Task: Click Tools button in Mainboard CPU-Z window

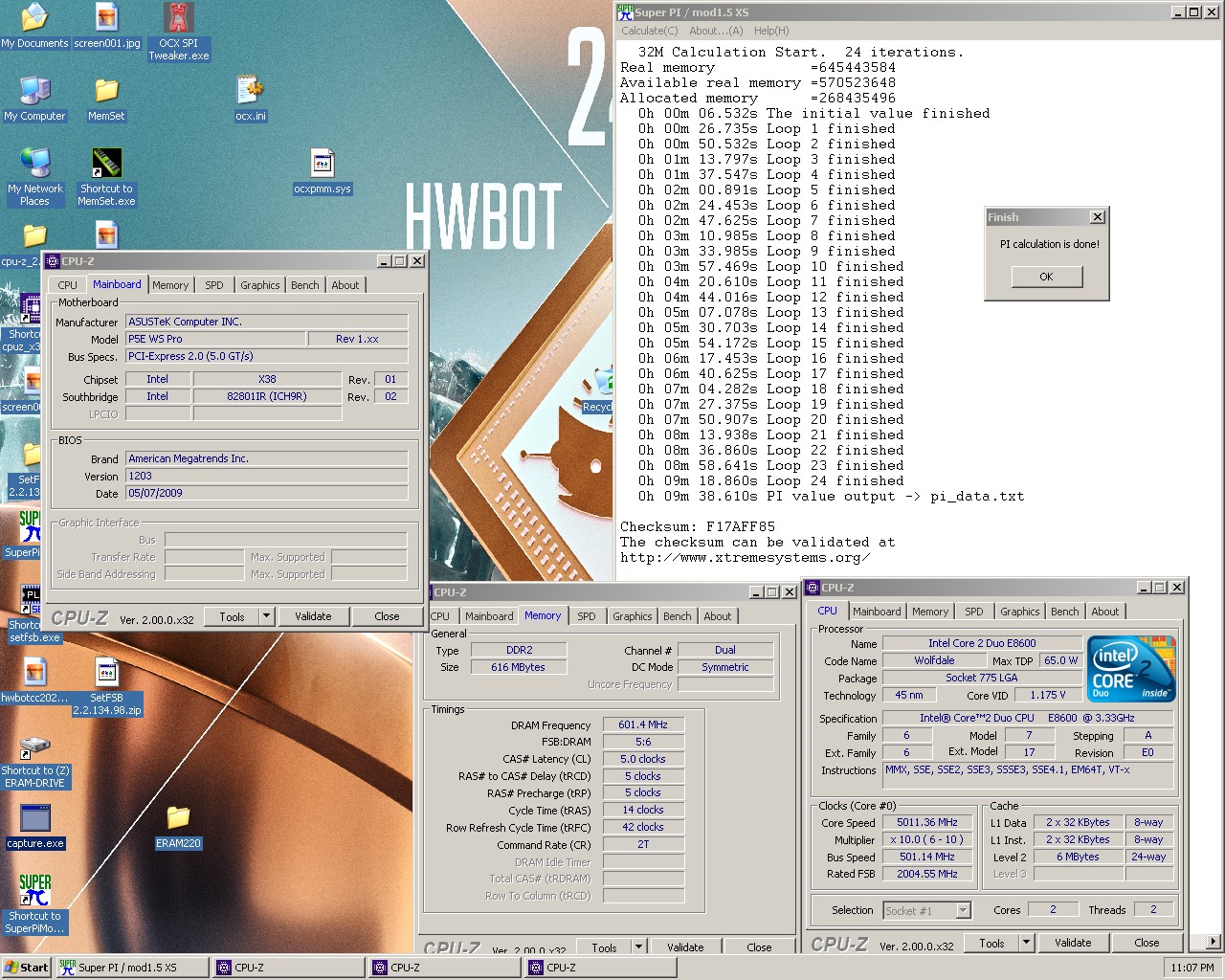Action: 232,616
